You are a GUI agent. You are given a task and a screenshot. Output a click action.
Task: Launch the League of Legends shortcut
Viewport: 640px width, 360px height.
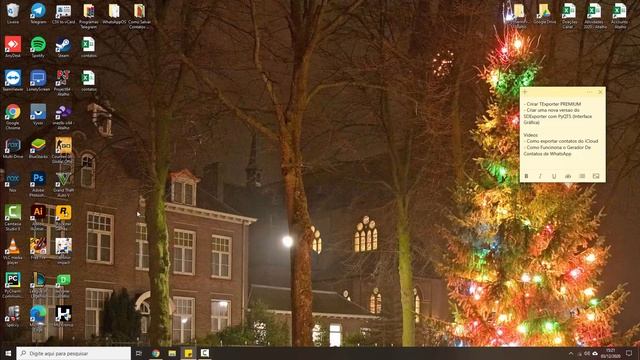[x=38, y=285]
